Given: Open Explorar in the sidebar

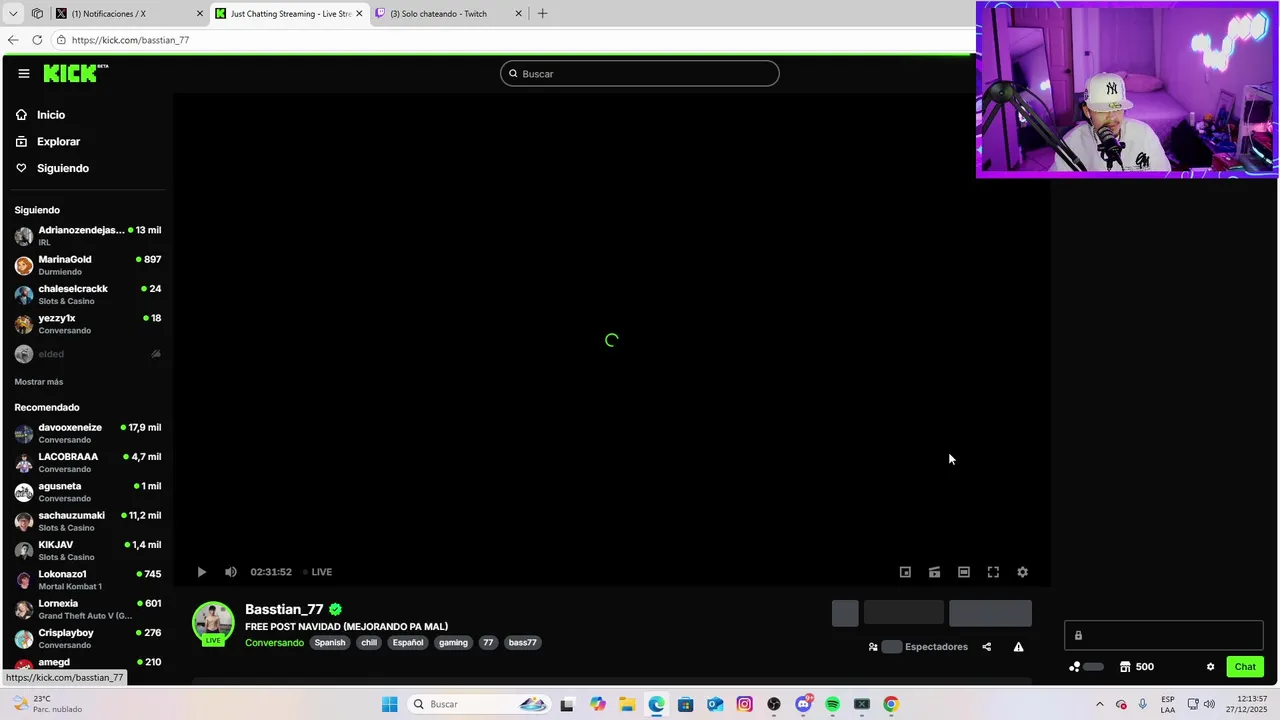Looking at the screenshot, I should click(x=58, y=142).
